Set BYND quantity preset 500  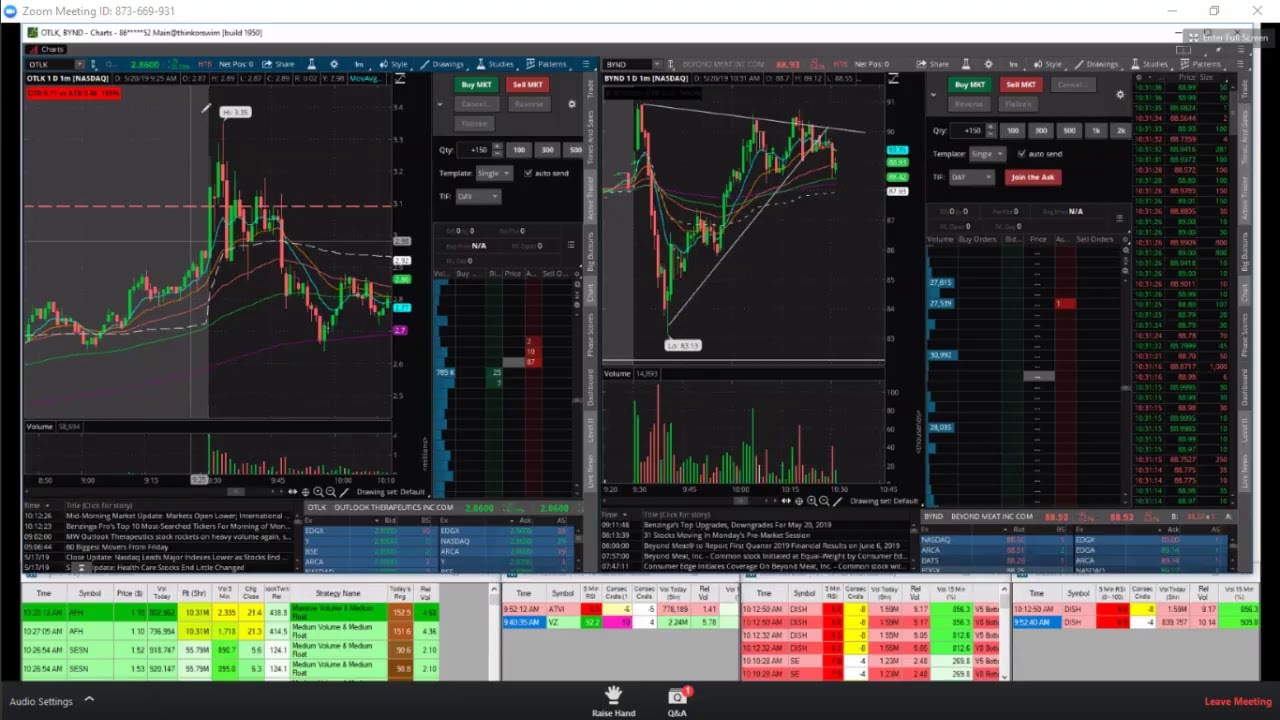1070,131
